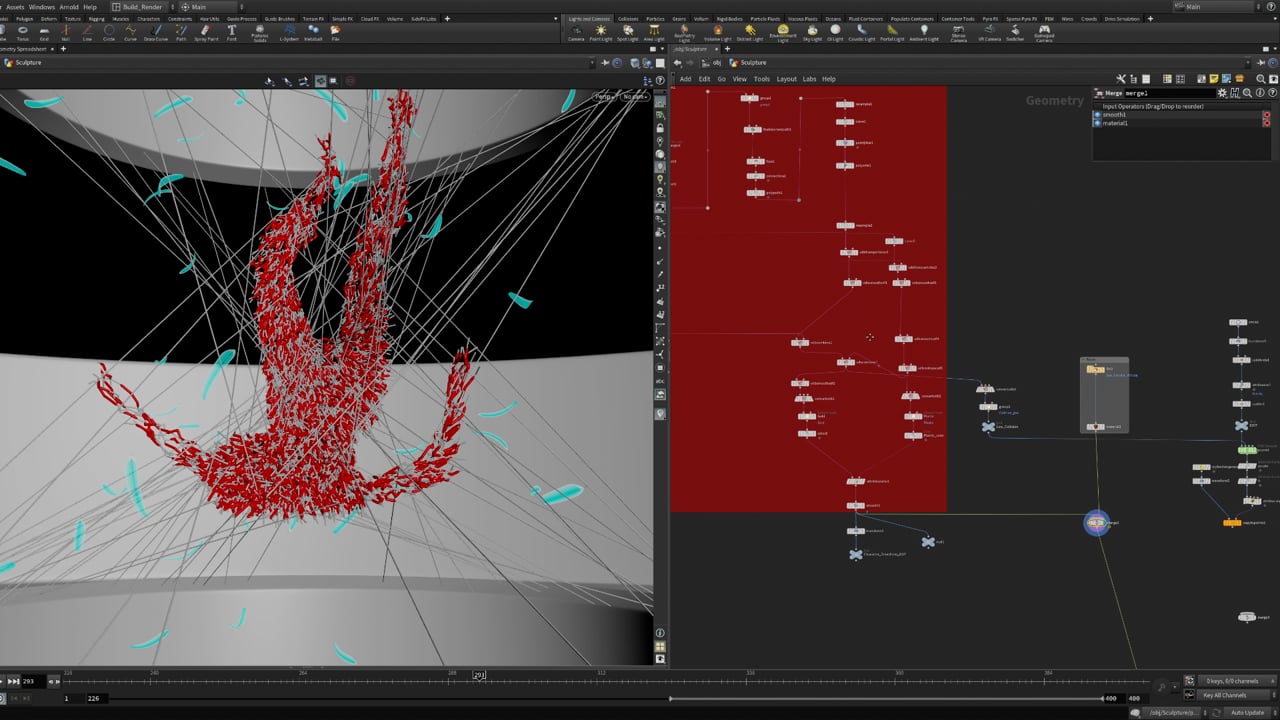Click the Key All Channels button
The width and height of the screenshot is (1280, 720).
(1224, 695)
